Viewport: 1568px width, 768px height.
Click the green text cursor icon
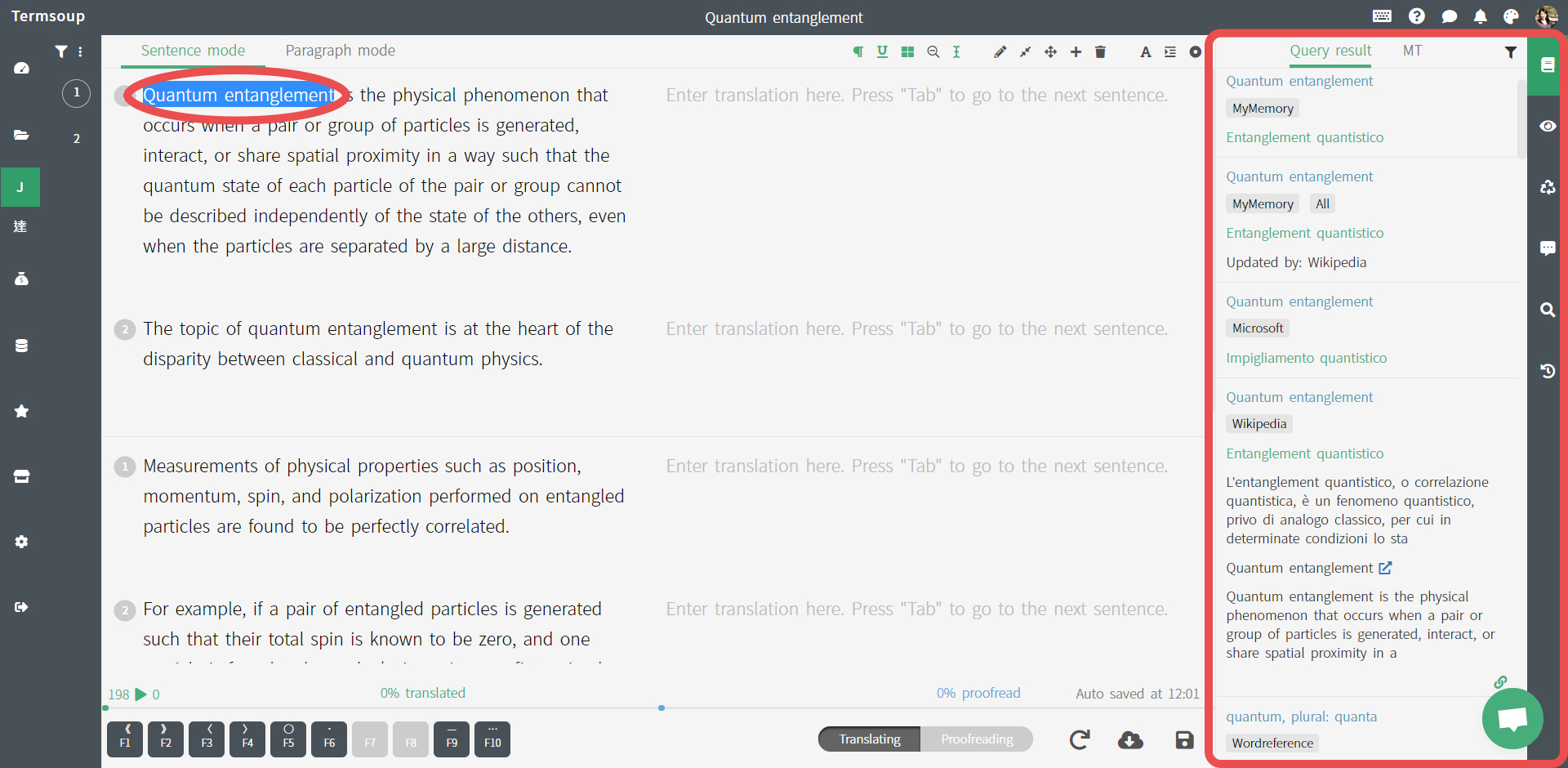[x=956, y=51]
